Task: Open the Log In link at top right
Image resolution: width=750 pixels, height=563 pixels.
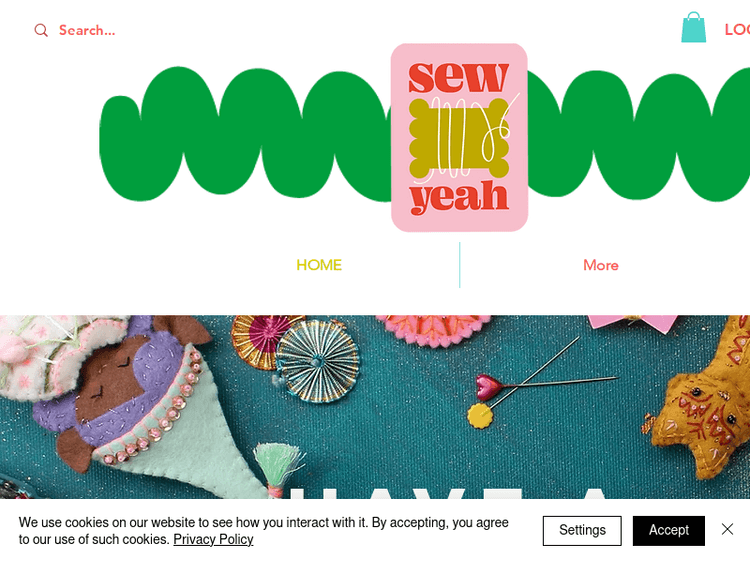Action: (737, 30)
